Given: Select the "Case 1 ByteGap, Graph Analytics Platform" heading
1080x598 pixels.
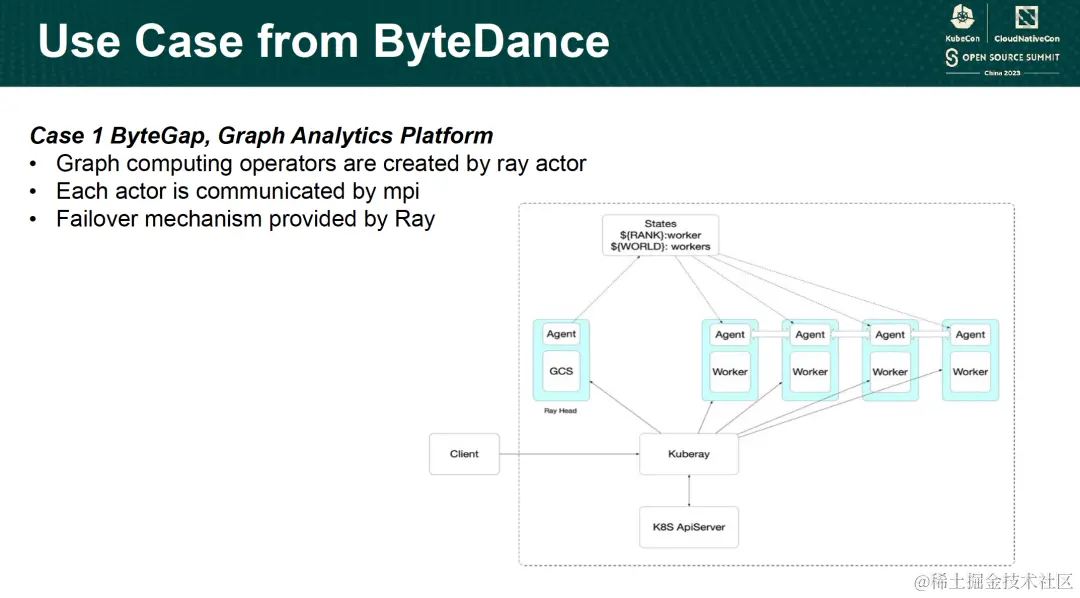Looking at the screenshot, I should pyautogui.click(x=262, y=135).
